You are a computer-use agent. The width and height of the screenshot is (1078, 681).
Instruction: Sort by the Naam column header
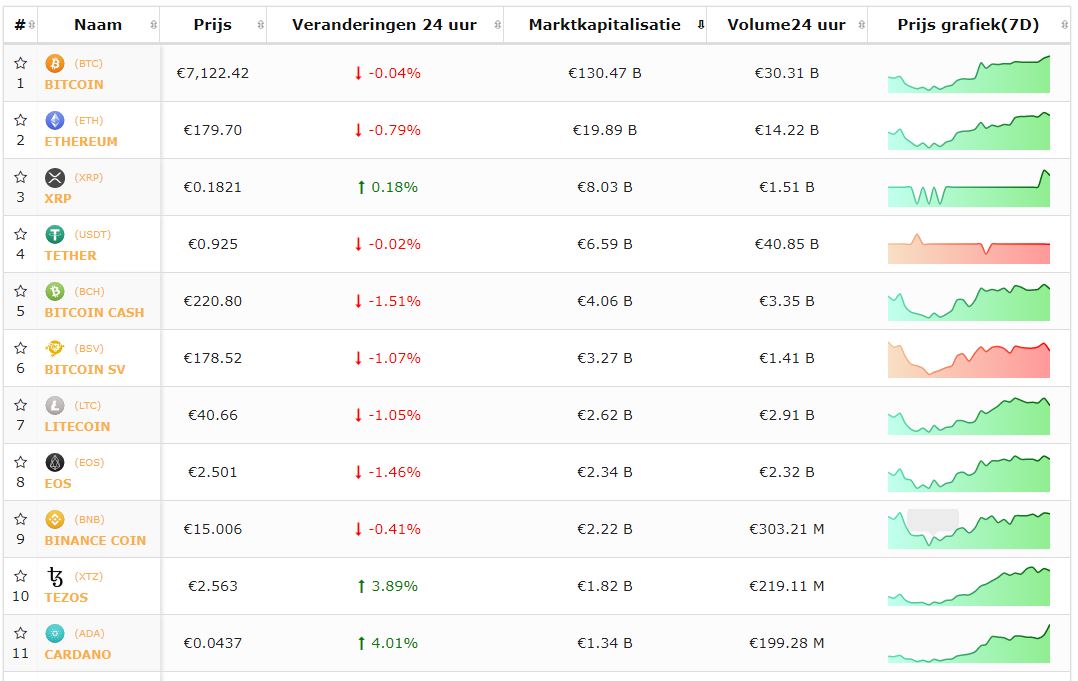98,25
